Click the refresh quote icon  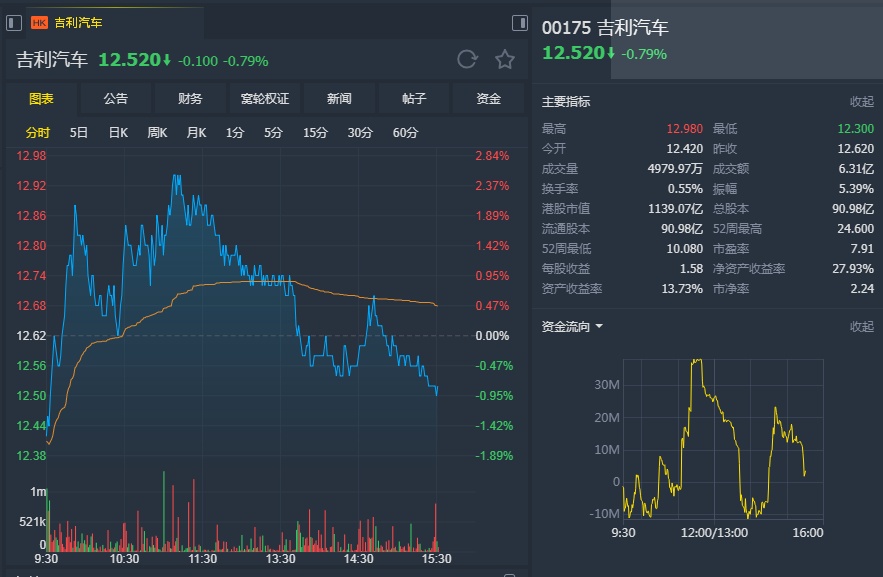pyautogui.click(x=467, y=60)
